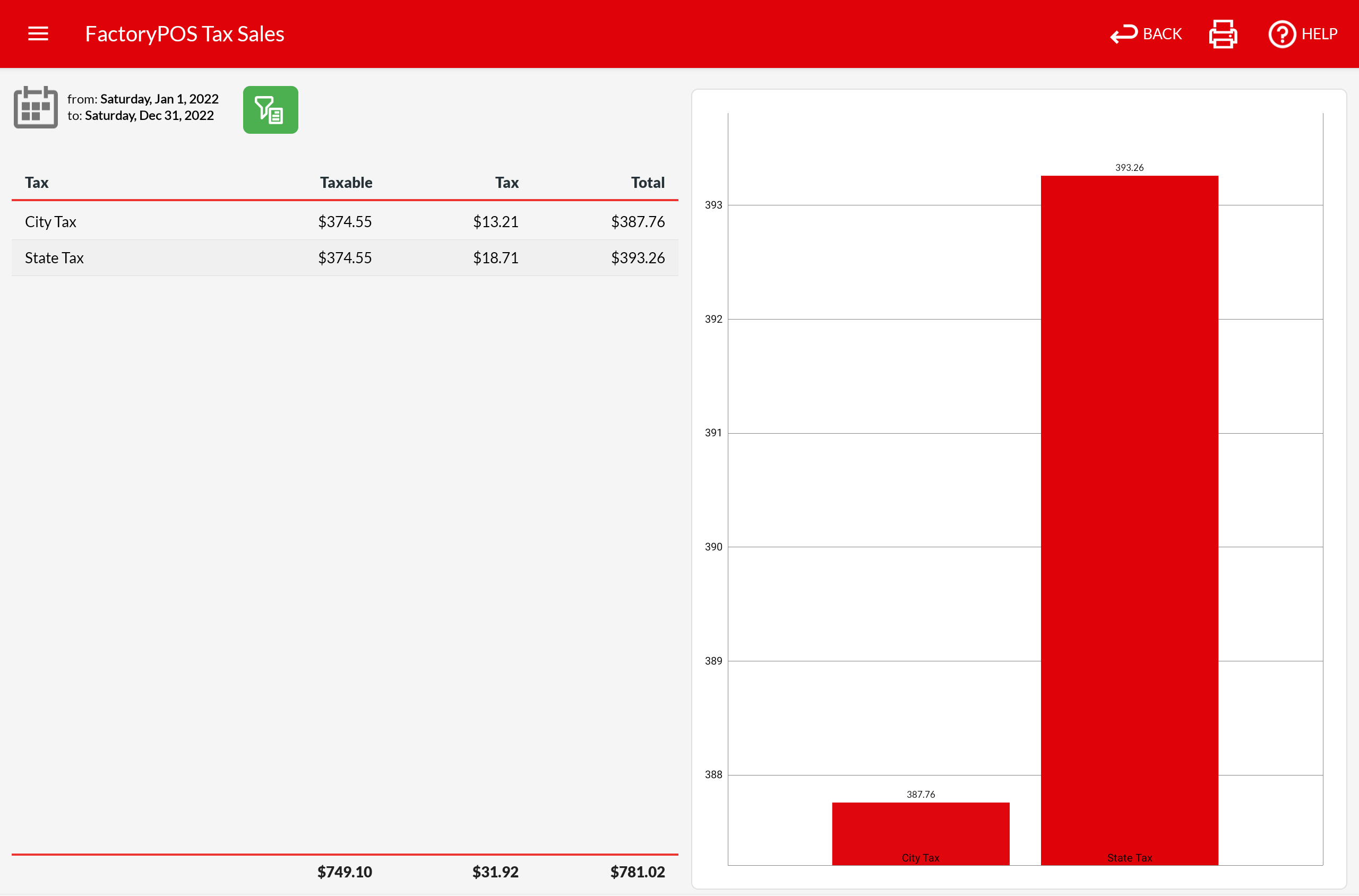Viewport: 1359px width, 896px height.
Task: Click the $781.02 grand total value
Action: click(637, 872)
